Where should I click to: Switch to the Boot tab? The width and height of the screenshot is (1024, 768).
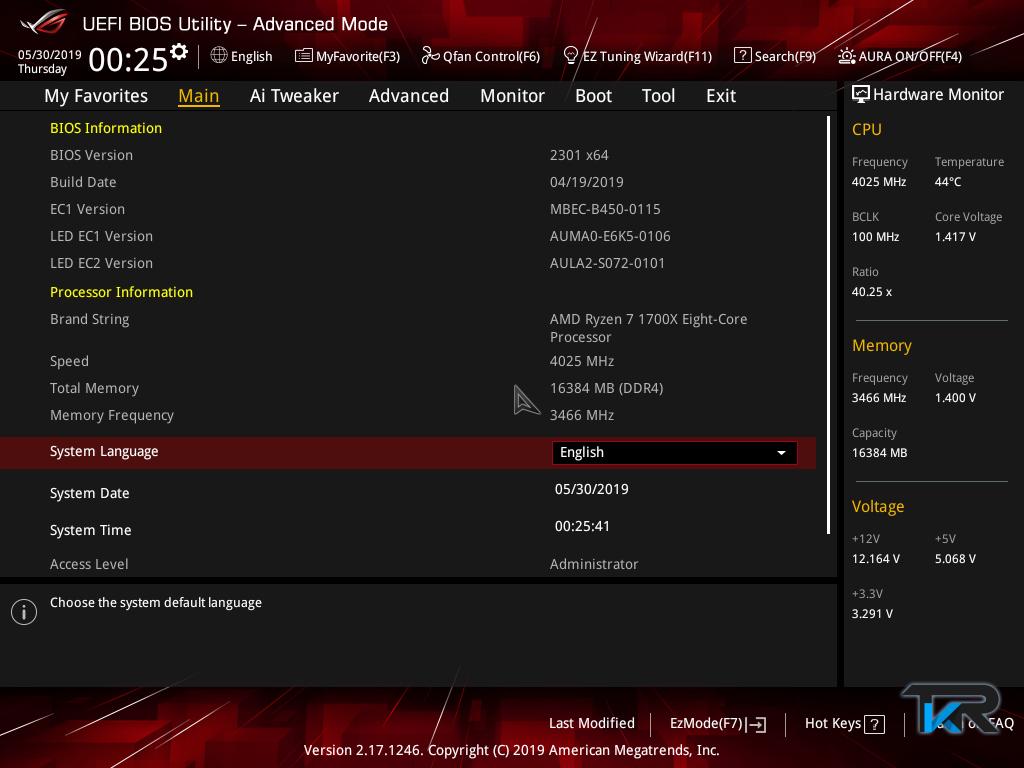[x=593, y=96]
